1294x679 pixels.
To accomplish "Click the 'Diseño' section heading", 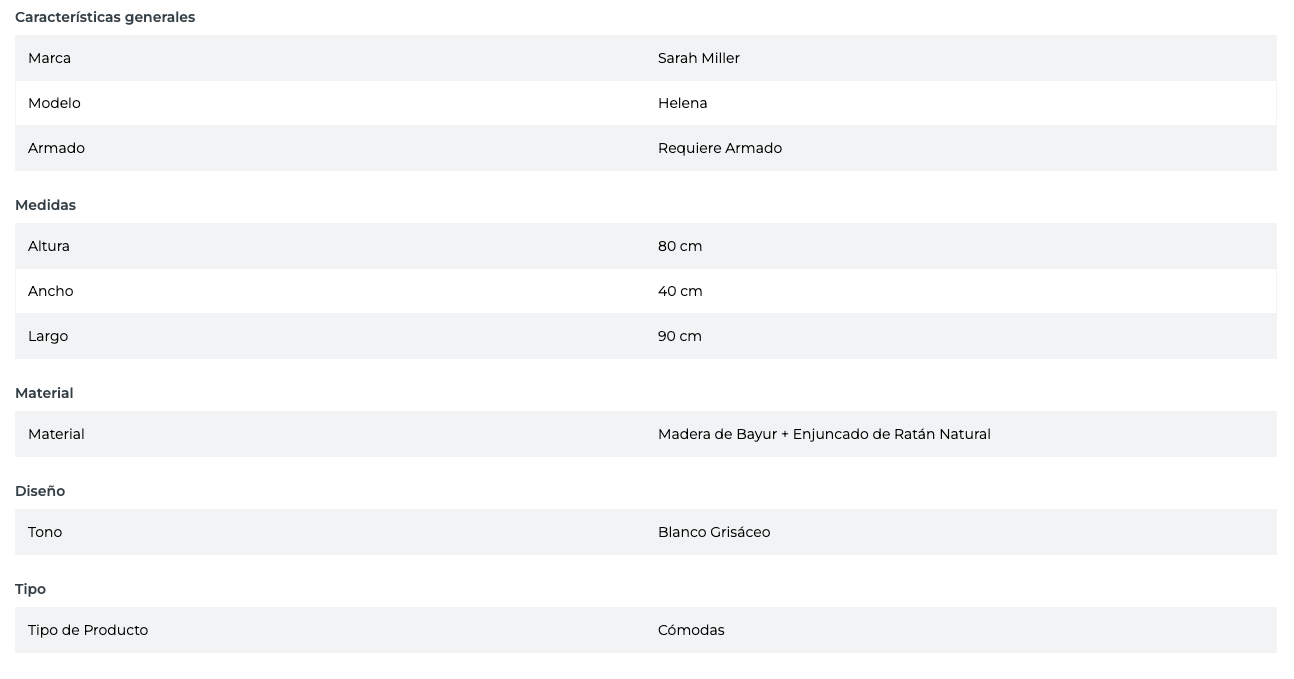I will point(40,491).
